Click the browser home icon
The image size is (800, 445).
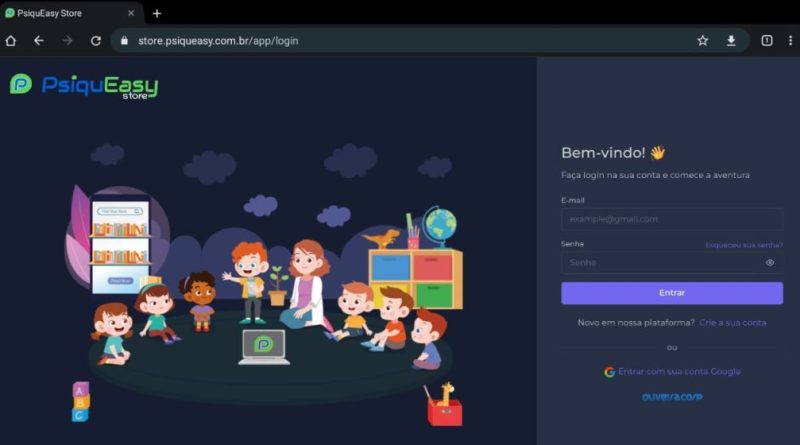(10, 41)
